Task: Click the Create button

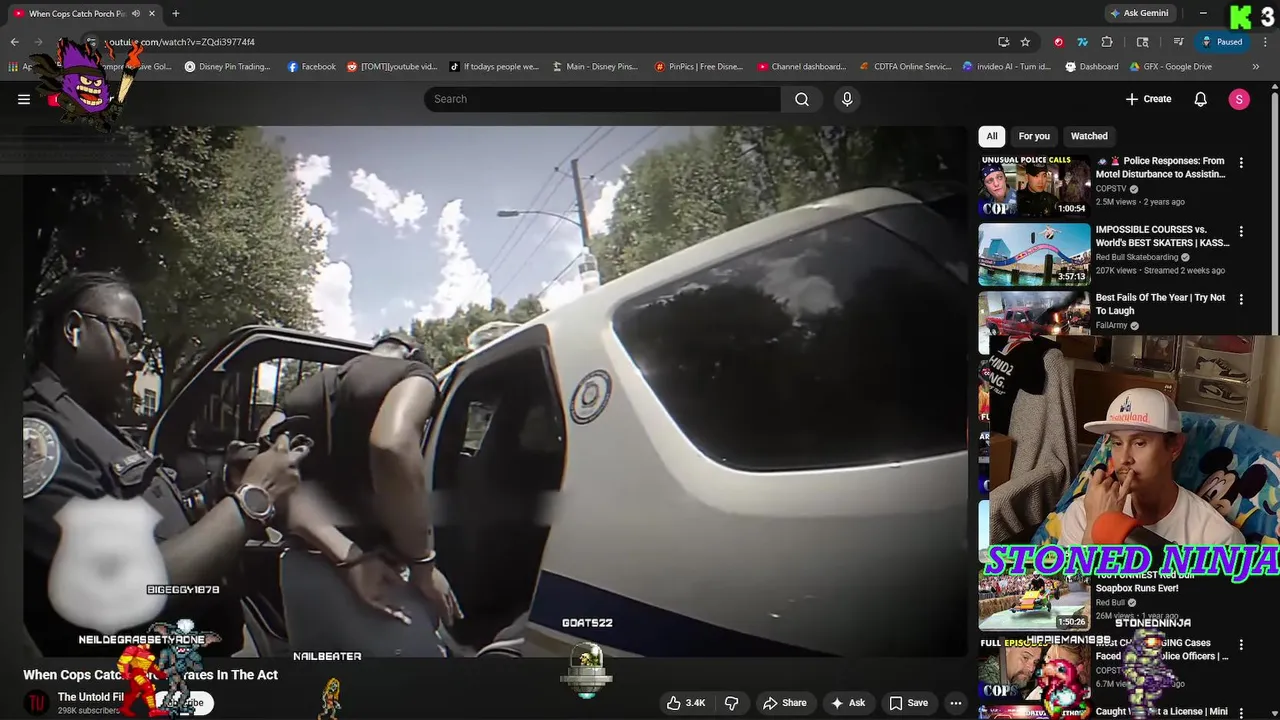Action: click(1148, 99)
